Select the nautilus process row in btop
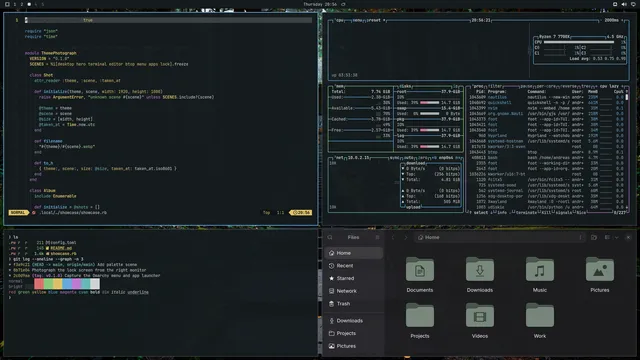This screenshot has width=640, height=360. click(x=546, y=97)
